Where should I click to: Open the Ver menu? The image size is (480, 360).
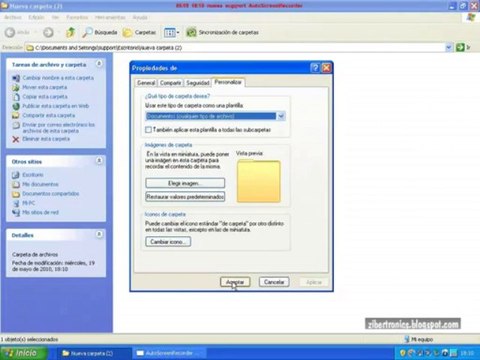pyautogui.click(x=55, y=17)
